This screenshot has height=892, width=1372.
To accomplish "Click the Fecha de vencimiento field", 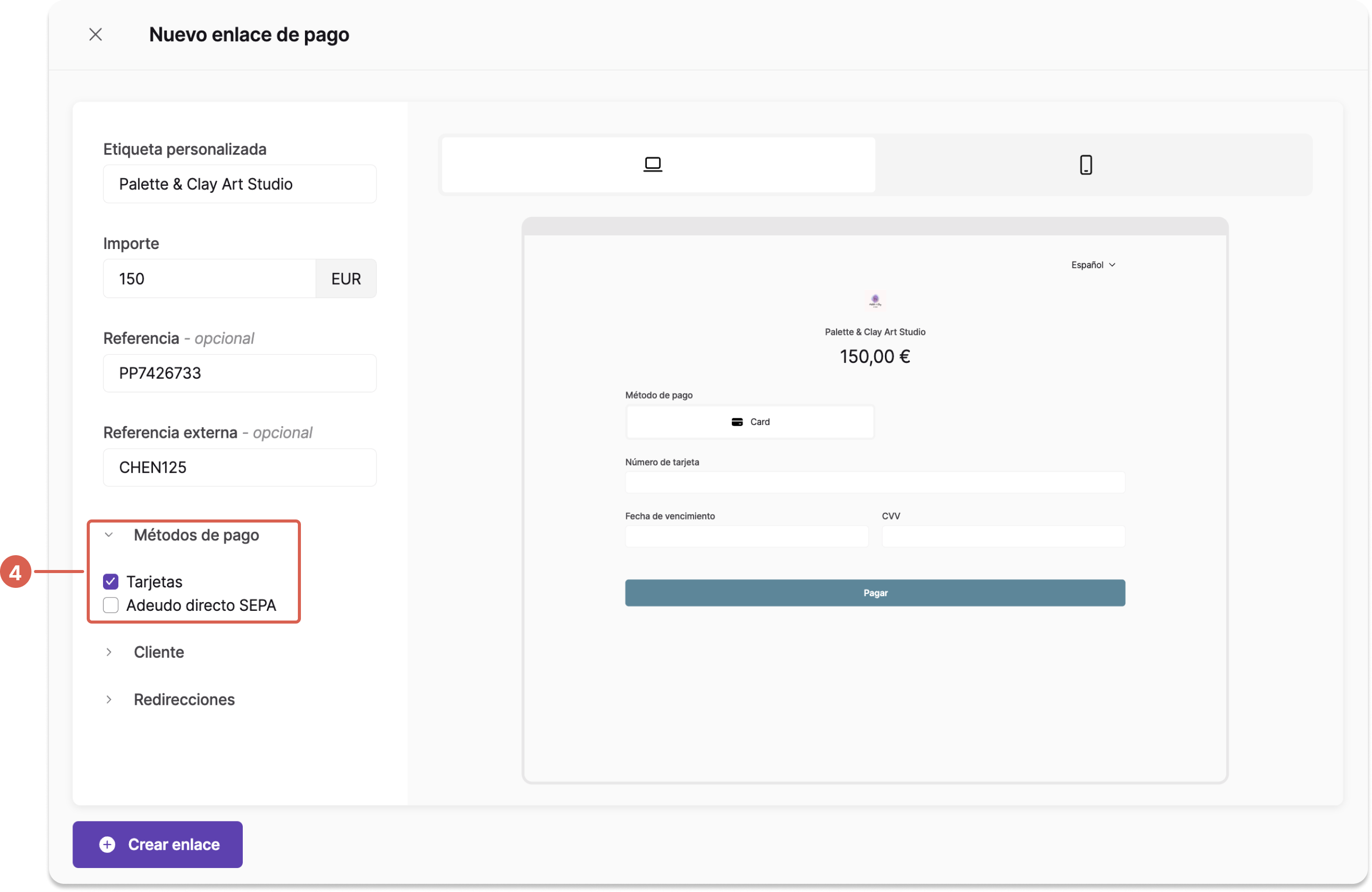I will tap(747, 536).
